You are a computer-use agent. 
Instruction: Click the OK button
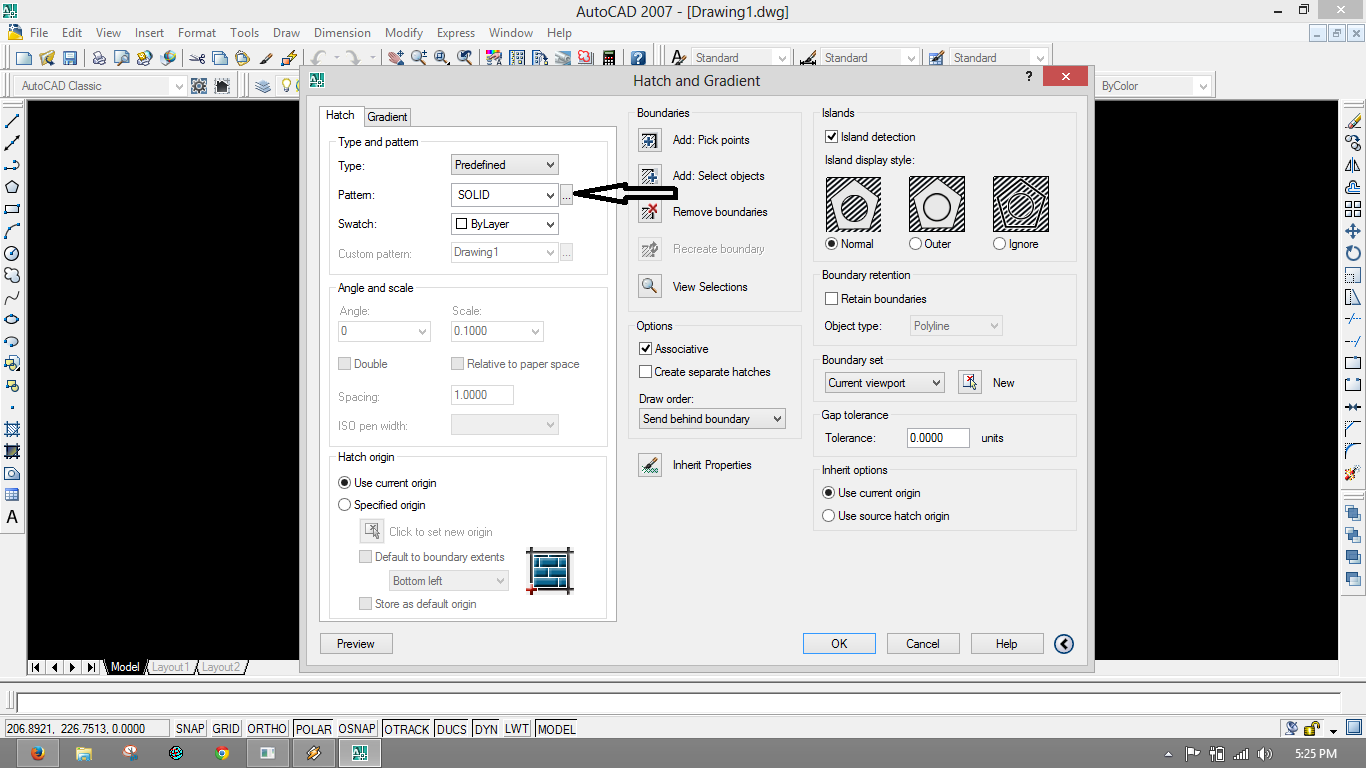[838, 643]
